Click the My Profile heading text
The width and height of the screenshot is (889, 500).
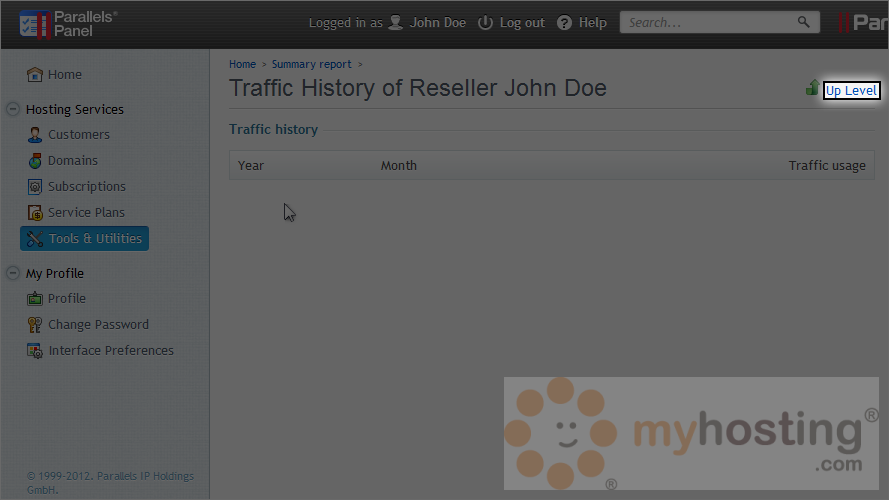point(55,273)
